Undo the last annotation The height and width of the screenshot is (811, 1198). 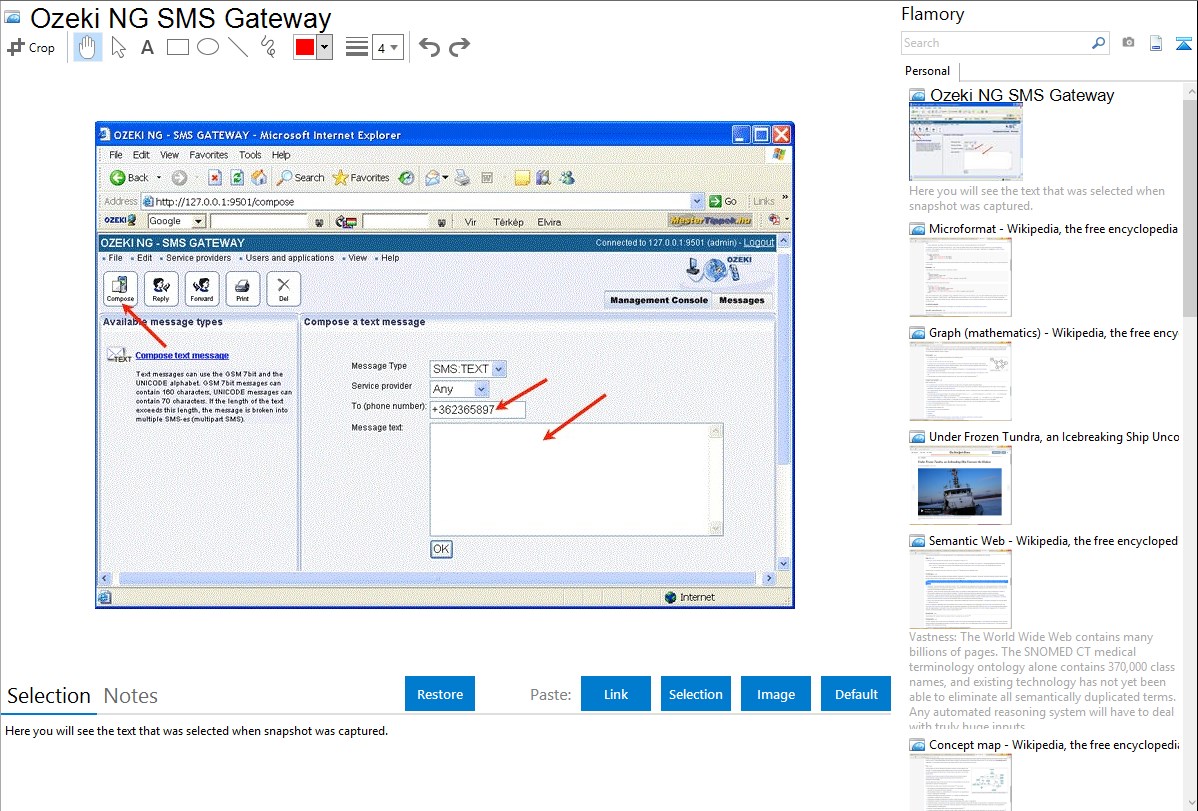[429, 47]
